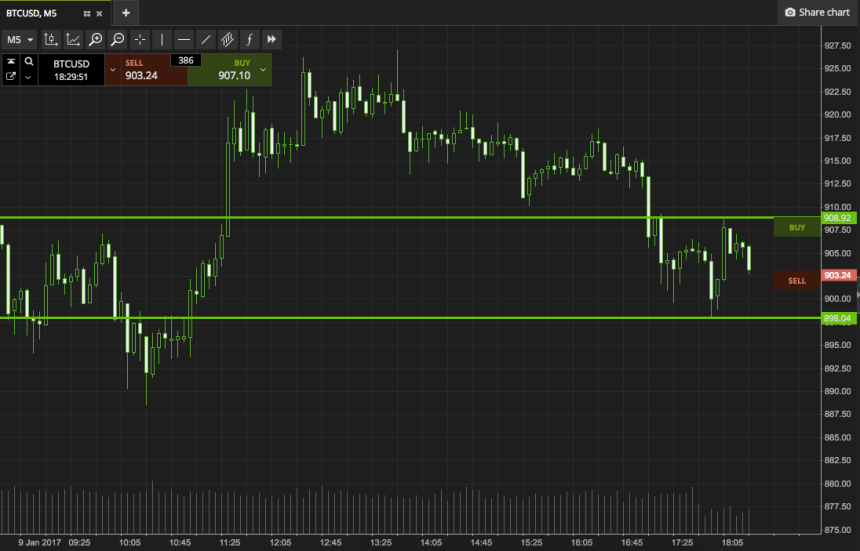The height and width of the screenshot is (551, 860).
Task: Click the SELL label on the chart
Action: click(797, 281)
